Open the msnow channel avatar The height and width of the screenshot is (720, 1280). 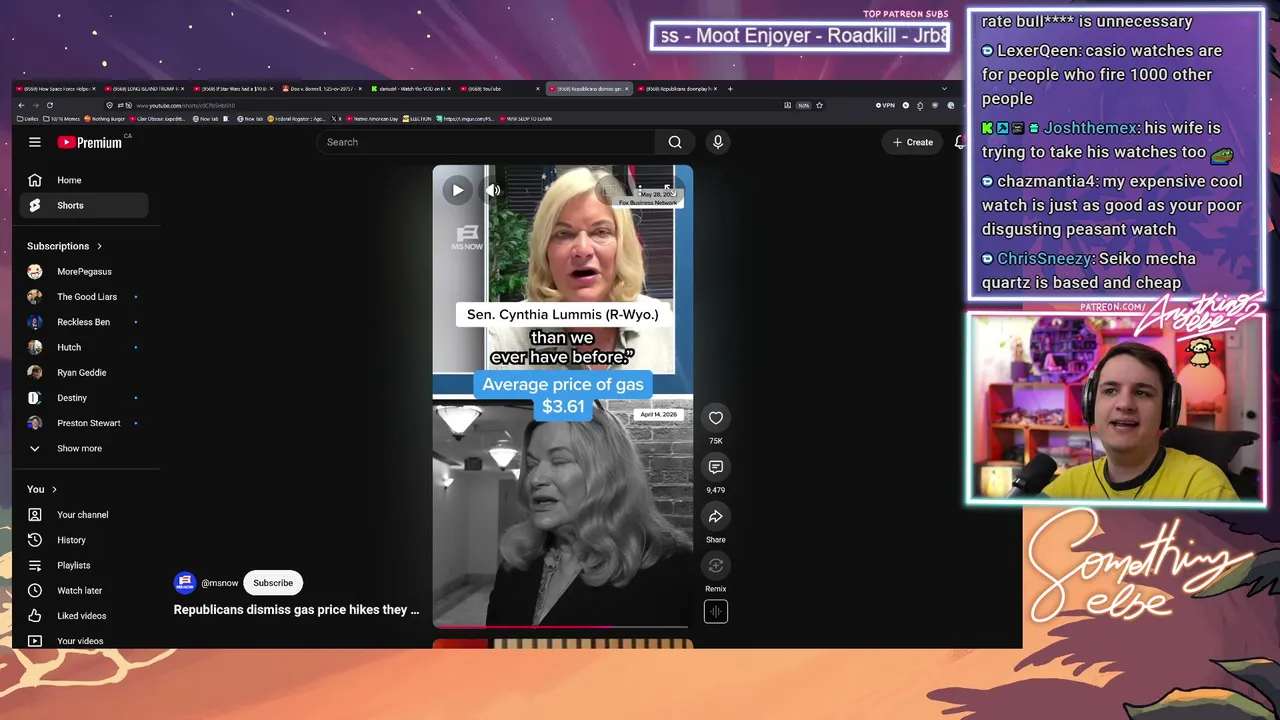185,583
